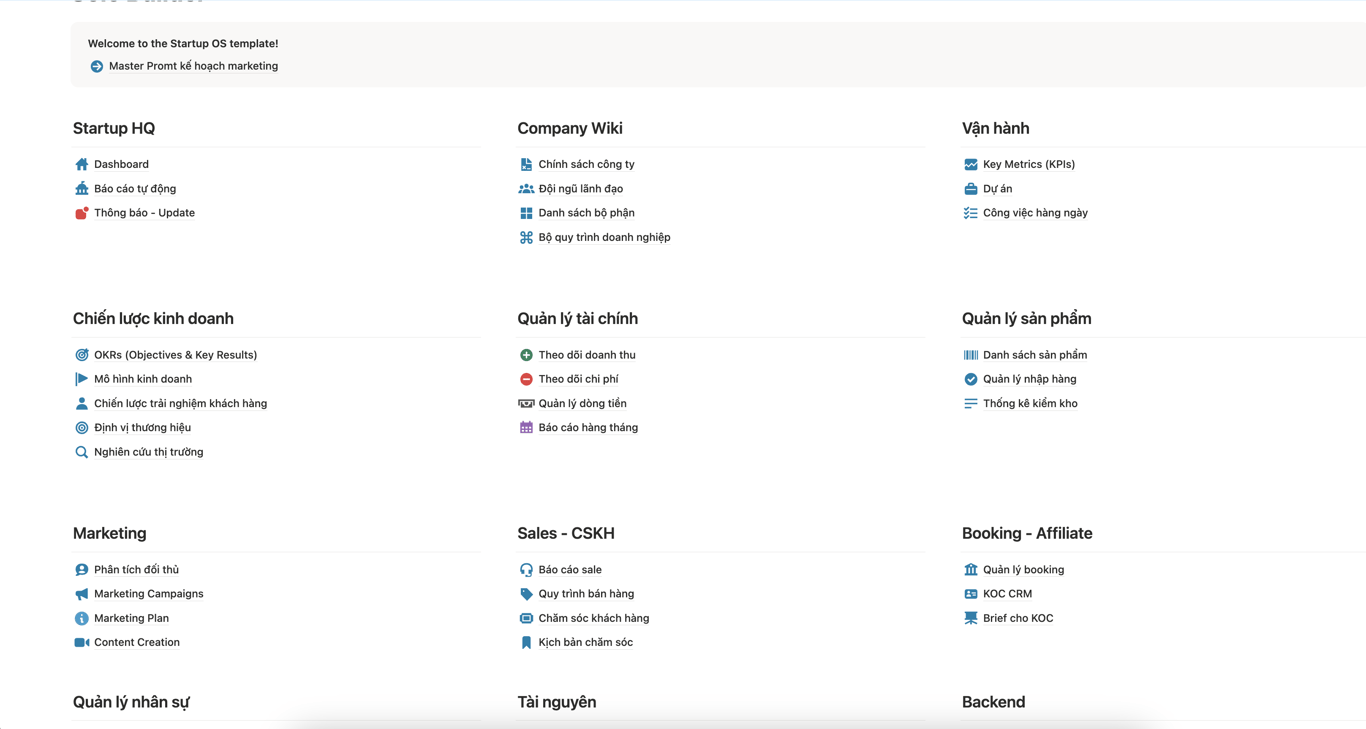Click the red minus icon for Theo dõi chi phí
Image resolution: width=1366 pixels, height=729 pixels.
point(526,379)
